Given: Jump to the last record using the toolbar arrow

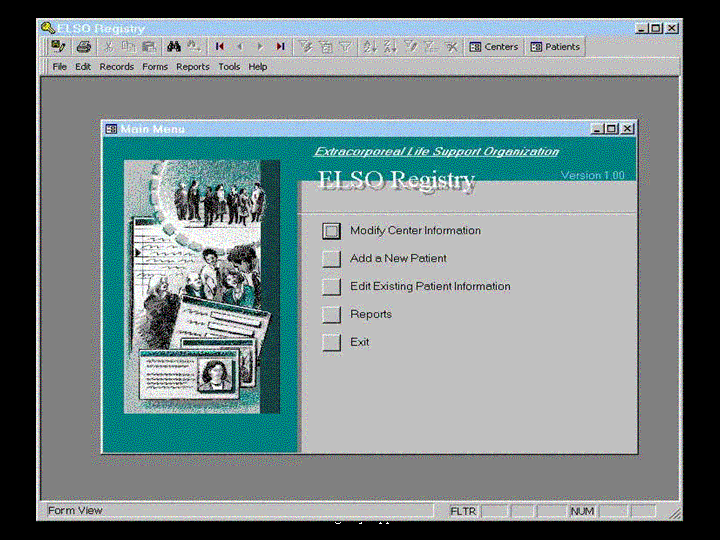Looking at the screenshot, I should coord(280,47).
